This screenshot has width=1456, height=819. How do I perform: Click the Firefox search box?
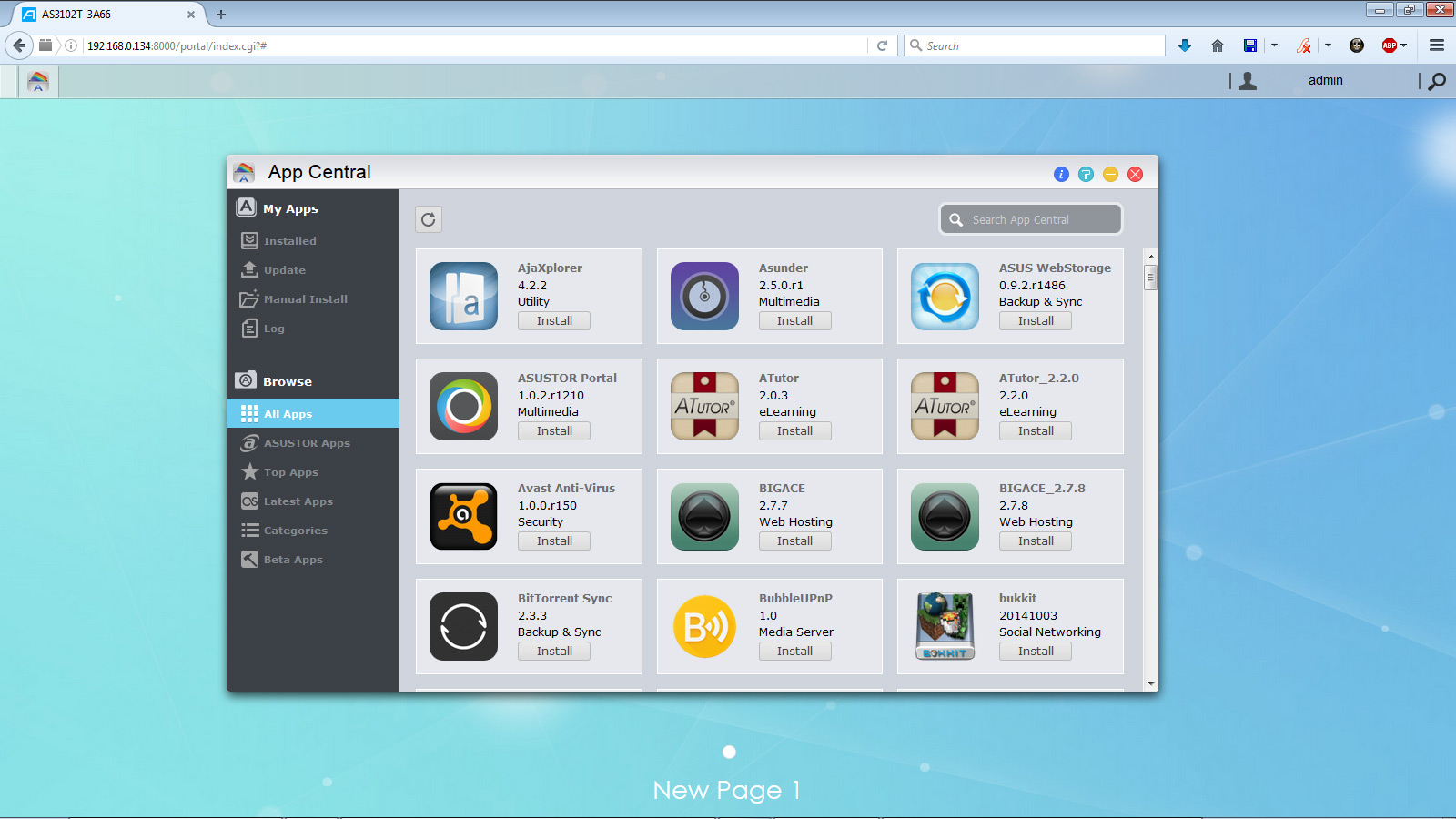1035,45
